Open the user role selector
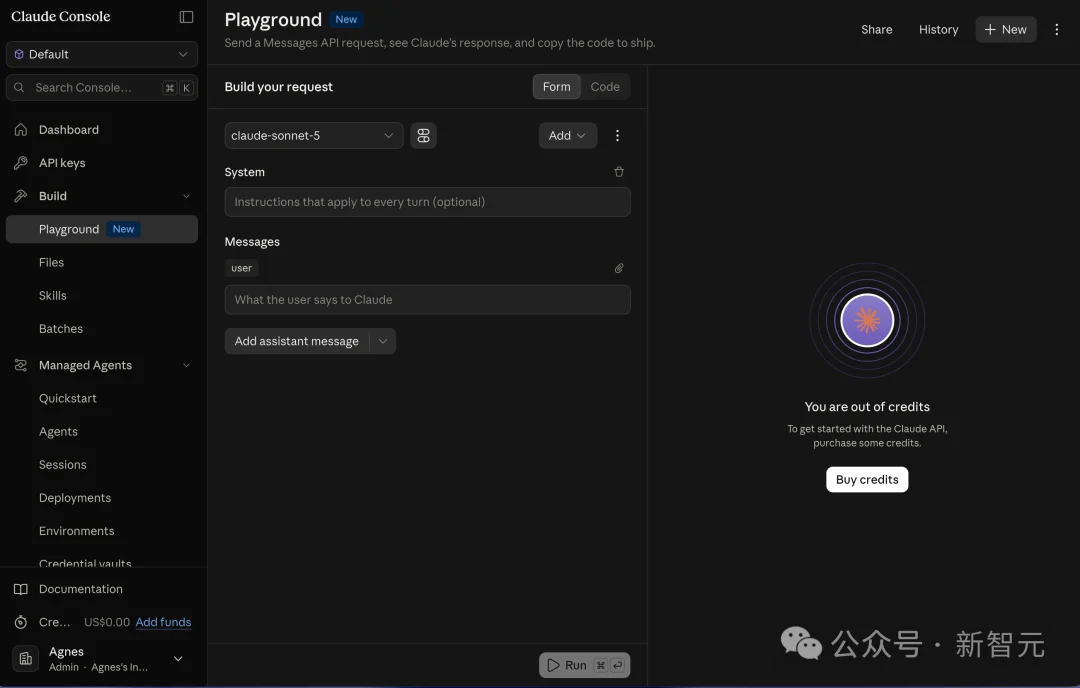The width and height of the screenshot is (1080, 688). point(241,268)
